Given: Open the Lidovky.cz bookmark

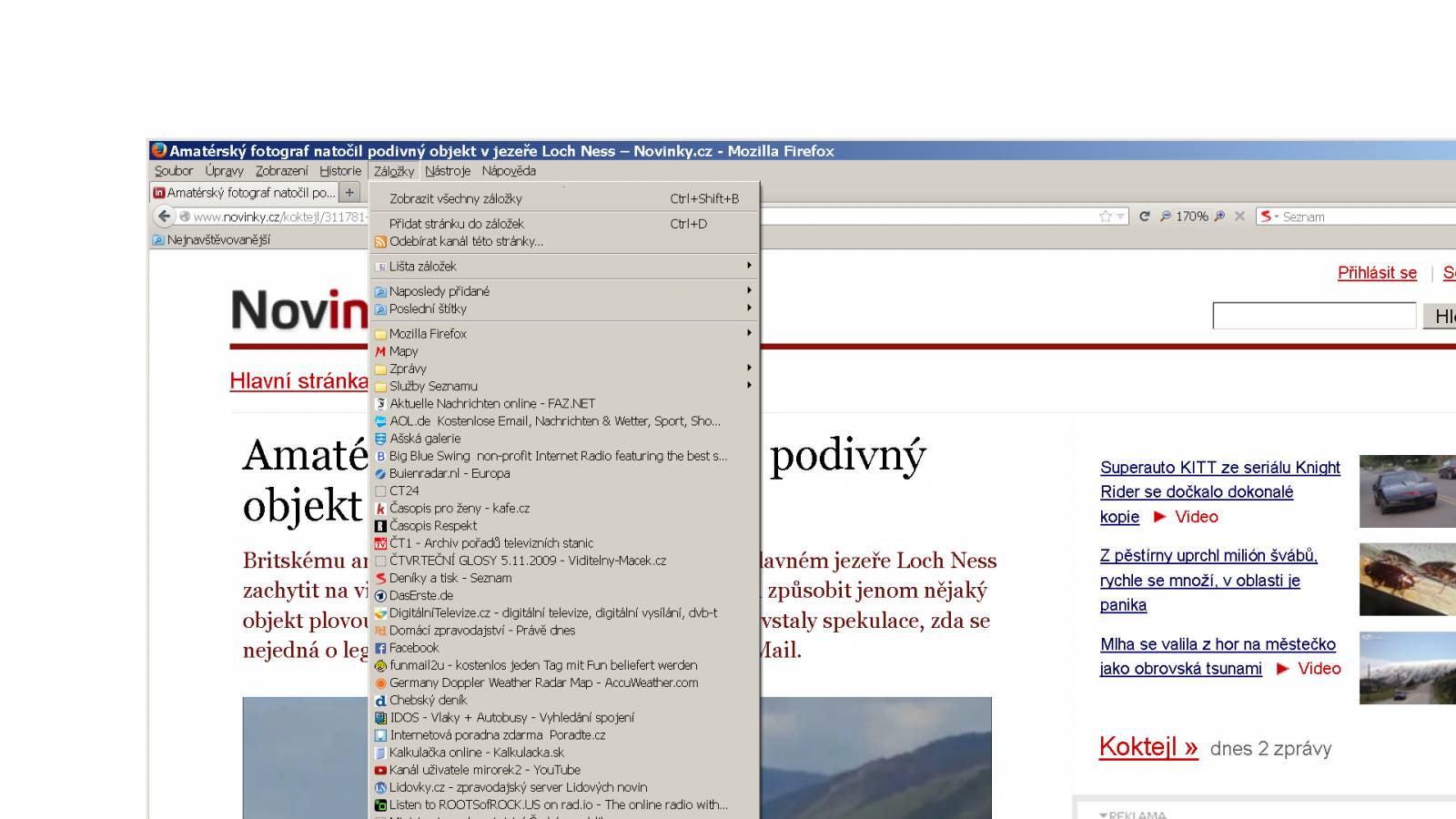Looking at the screenshot, I should (564, 787).
